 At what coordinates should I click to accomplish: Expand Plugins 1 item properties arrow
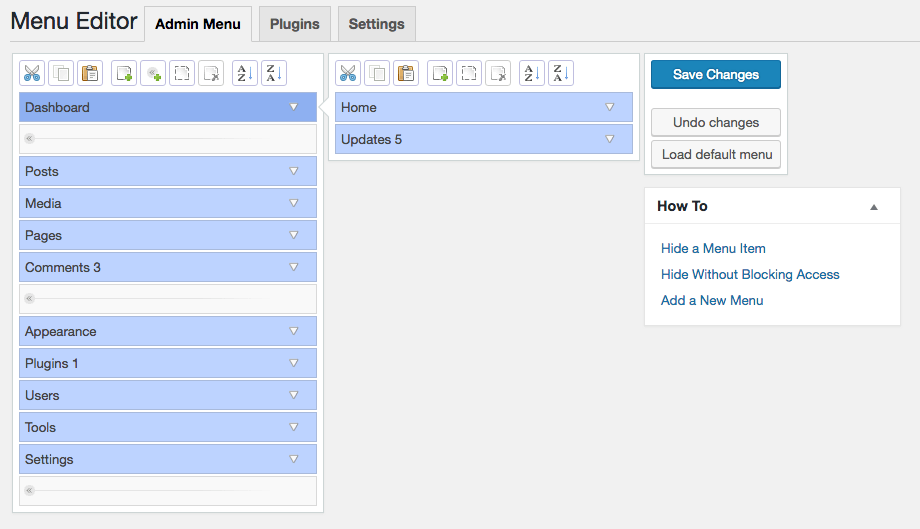pyautogui.click(x=294, y=363)
